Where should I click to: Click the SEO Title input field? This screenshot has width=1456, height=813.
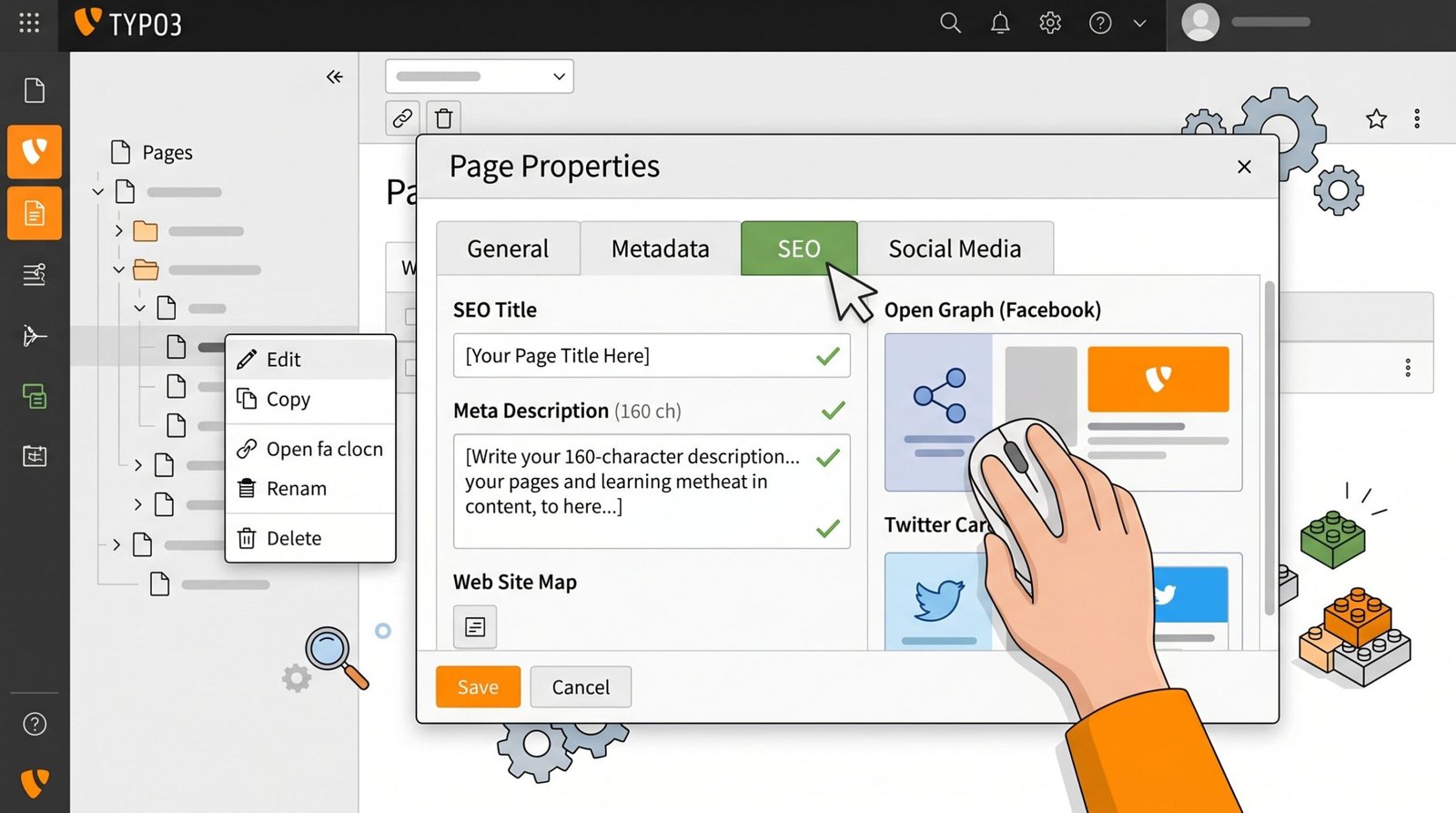point(652,356)
